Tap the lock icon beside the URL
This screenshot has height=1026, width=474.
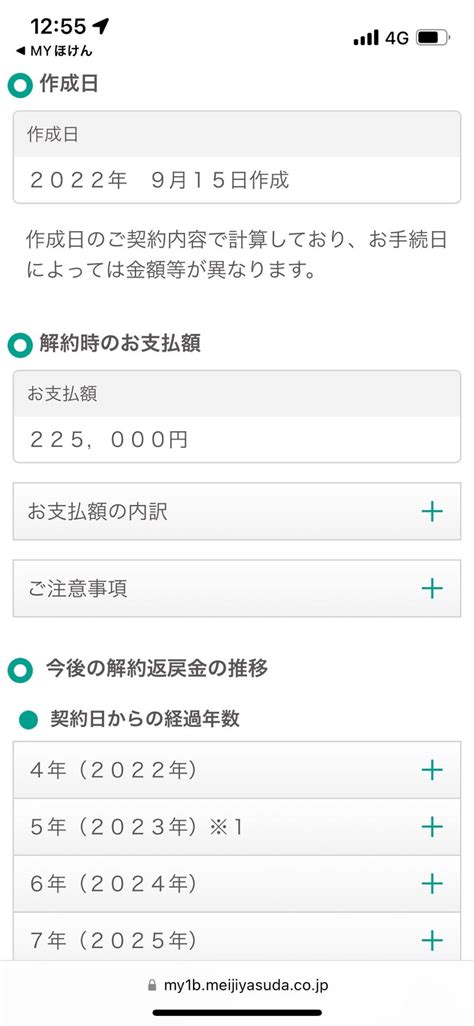(153, 985)
